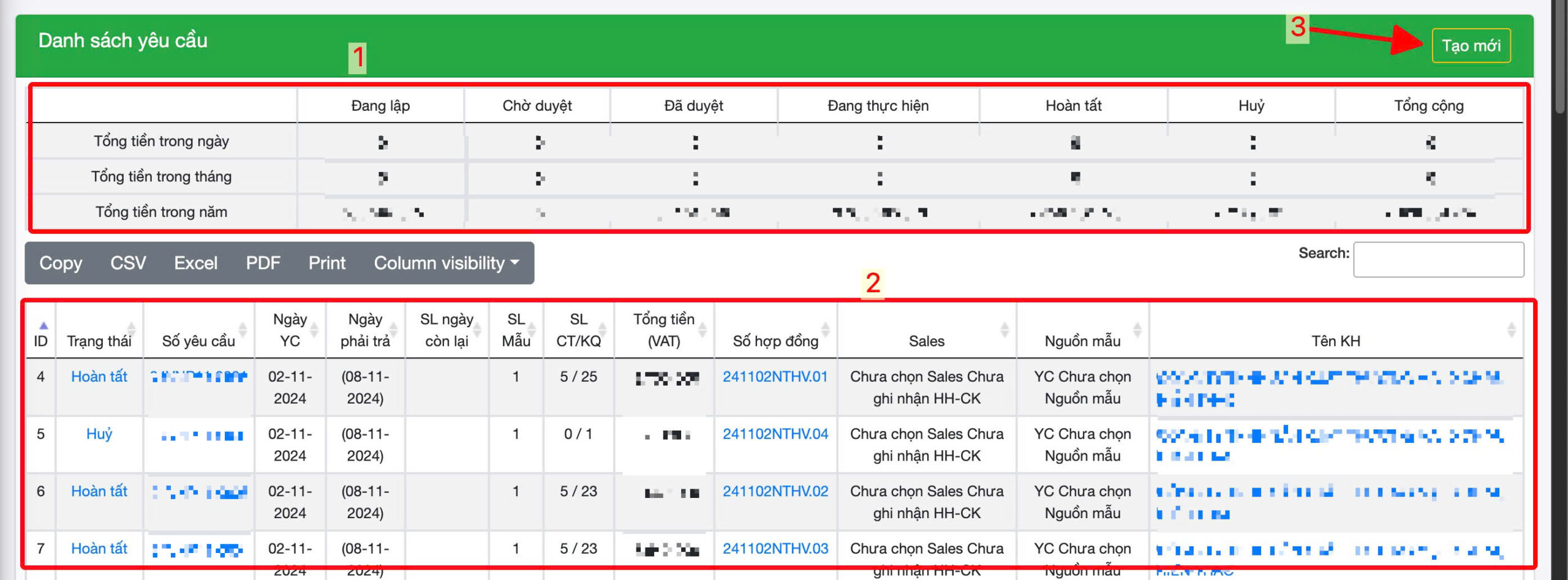1568x580 pixels.
Task: Focus the Search input field
Action: [1438, 260]
